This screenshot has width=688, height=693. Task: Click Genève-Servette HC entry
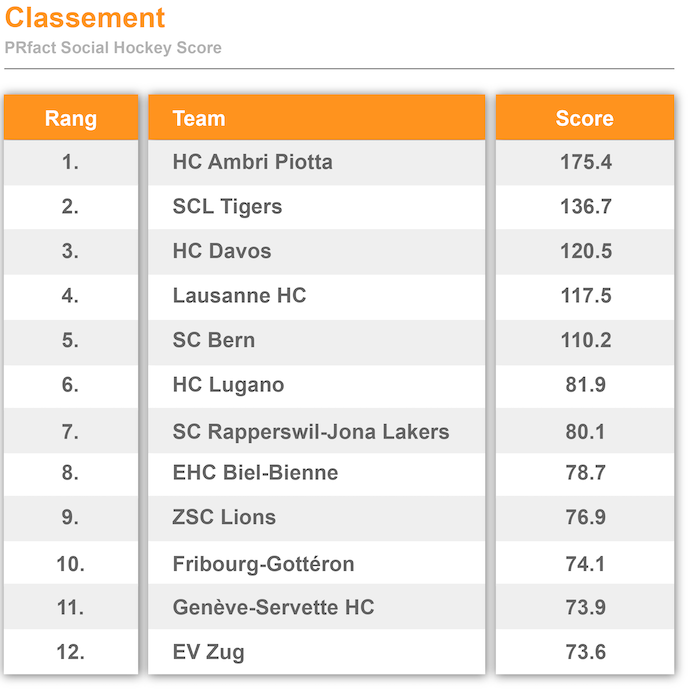(273, 607)
